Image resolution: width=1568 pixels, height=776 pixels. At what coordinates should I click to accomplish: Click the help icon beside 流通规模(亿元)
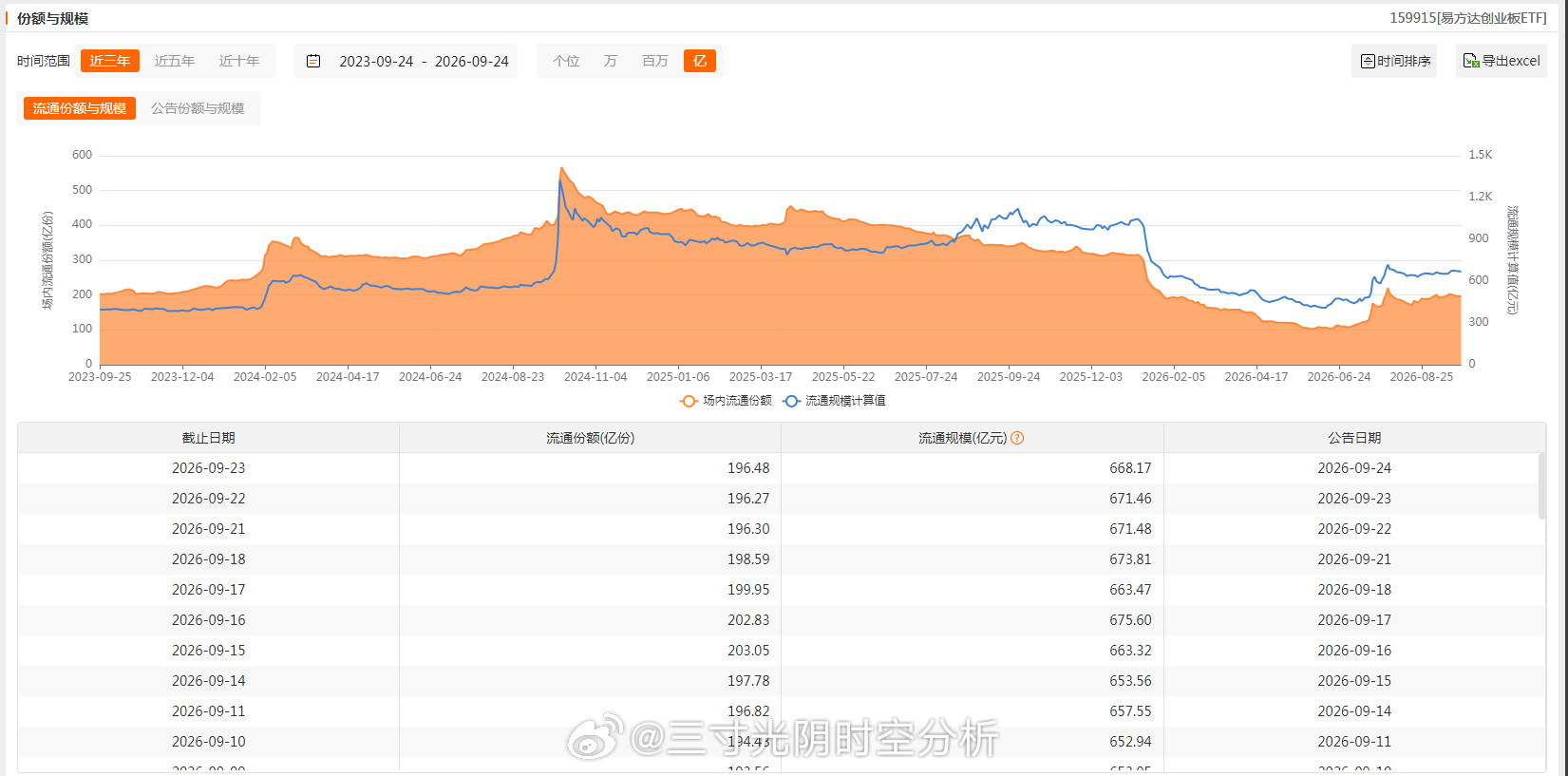[1017, 438]
